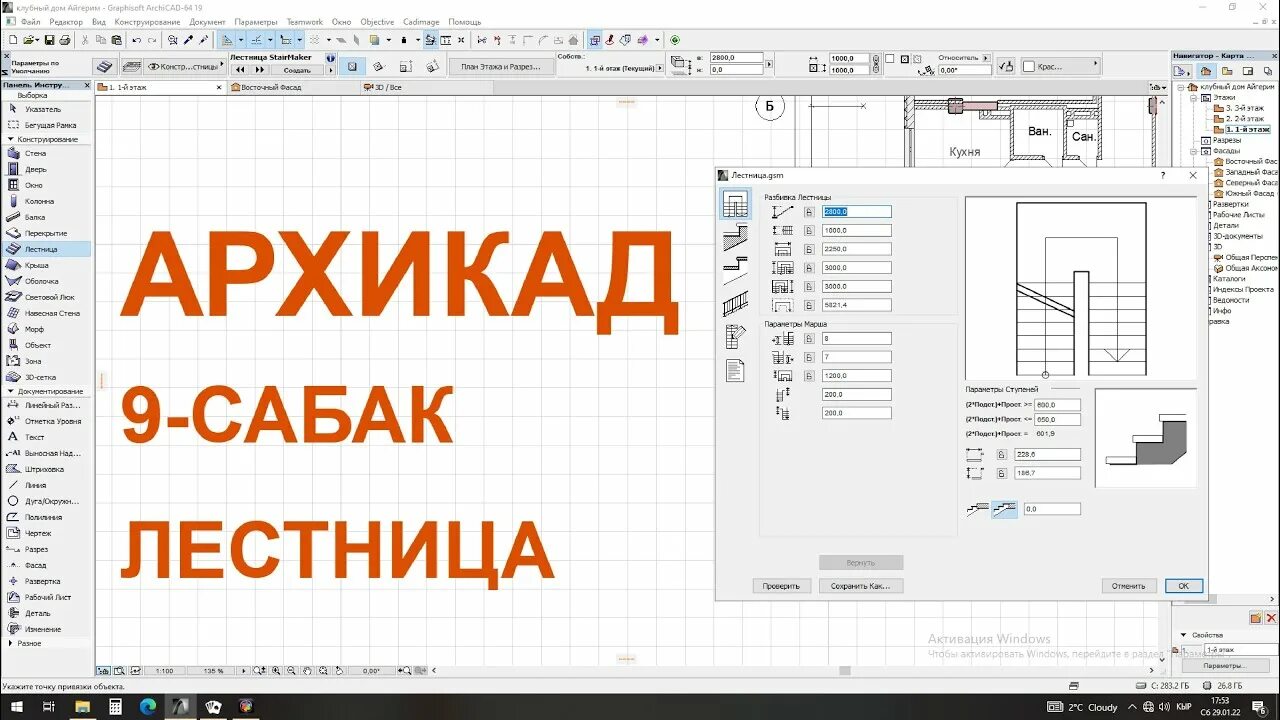Toggle lock beside the 2800,0 field

pyautogui.click(x=809, y=212)
